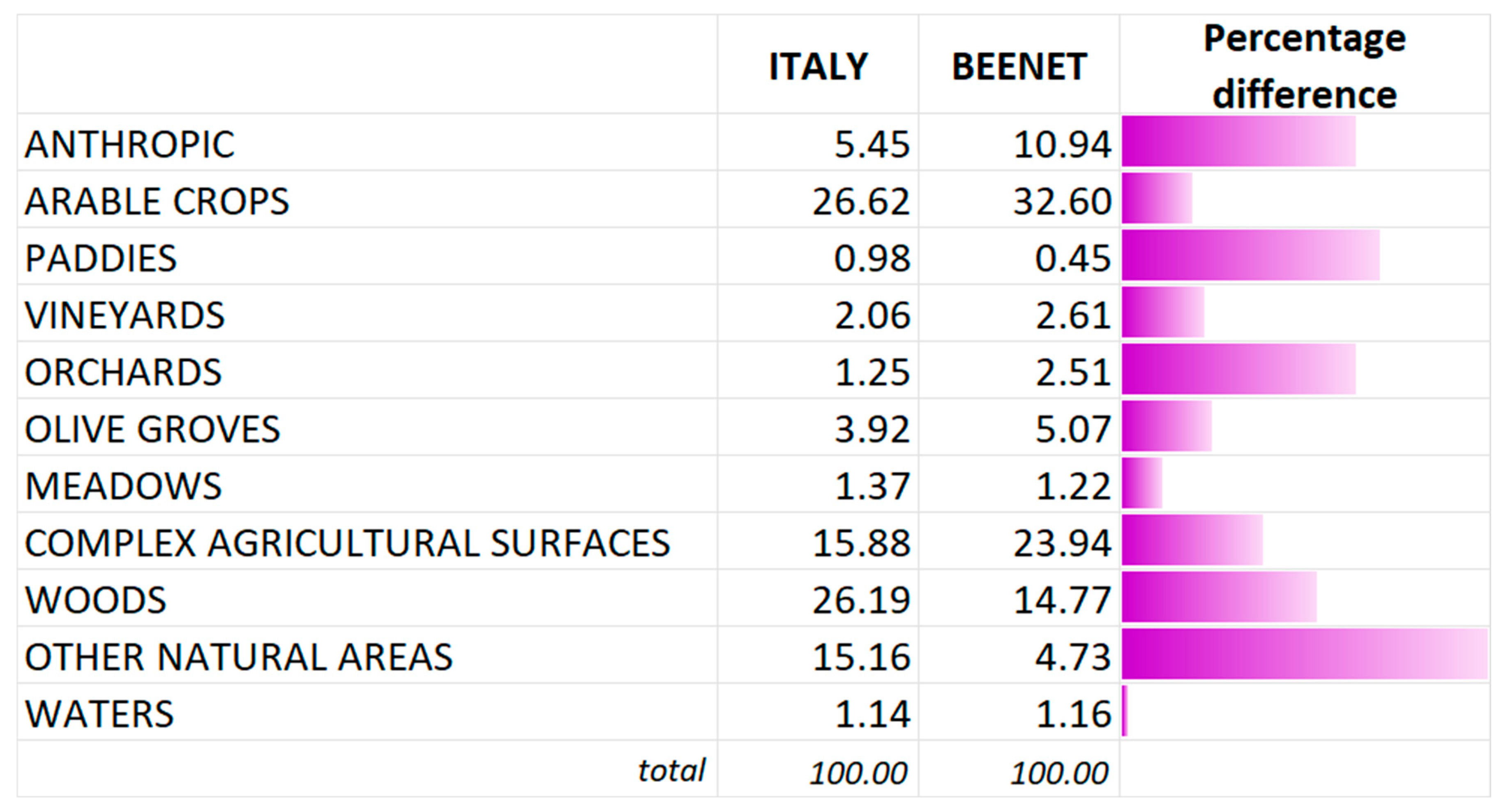Screen dimensions: 1501x812
Task: Select the PADDIES percentage difference bar
Action: 1250,256
